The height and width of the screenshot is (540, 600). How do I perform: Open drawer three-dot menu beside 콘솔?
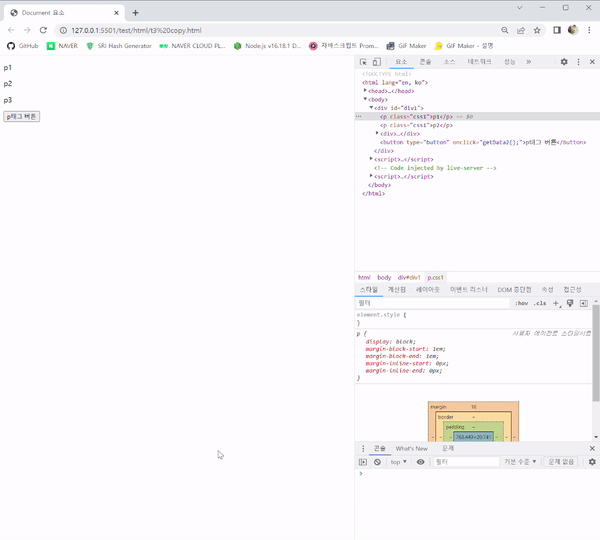point(363,449)
